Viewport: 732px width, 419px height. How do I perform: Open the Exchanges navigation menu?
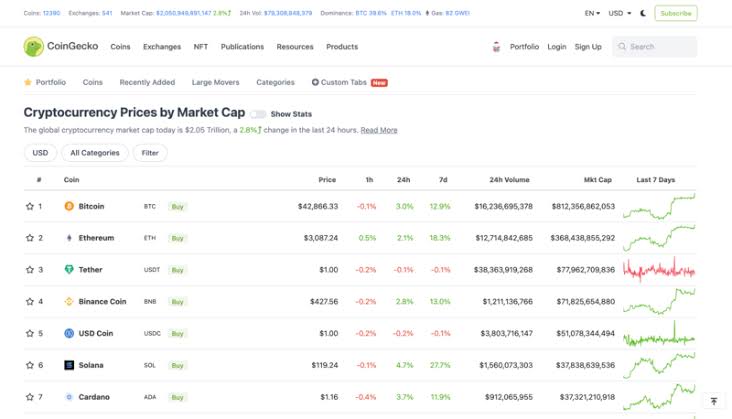click(162, 47)
